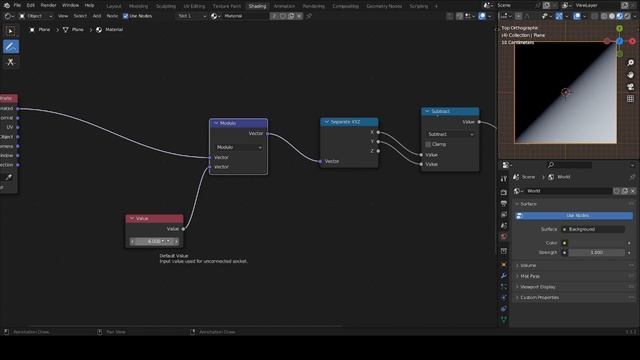Open the Object Data properties tab

(504, 320)
